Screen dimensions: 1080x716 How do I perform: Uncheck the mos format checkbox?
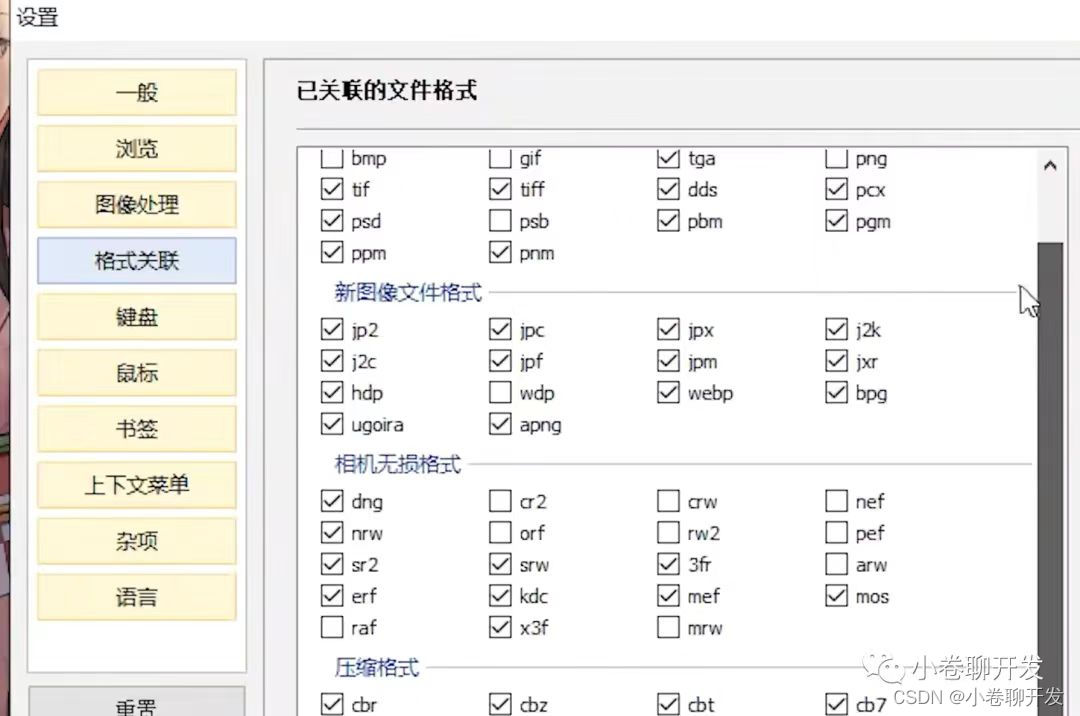tap(836, 596)
